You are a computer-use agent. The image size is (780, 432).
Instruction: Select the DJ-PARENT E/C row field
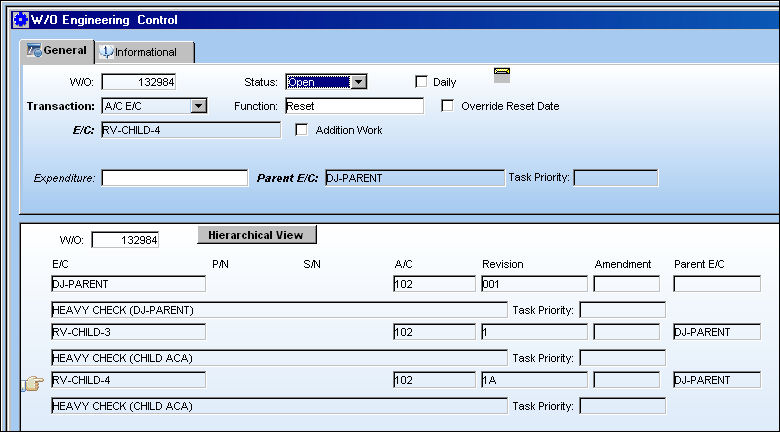[x=128, y=284]
